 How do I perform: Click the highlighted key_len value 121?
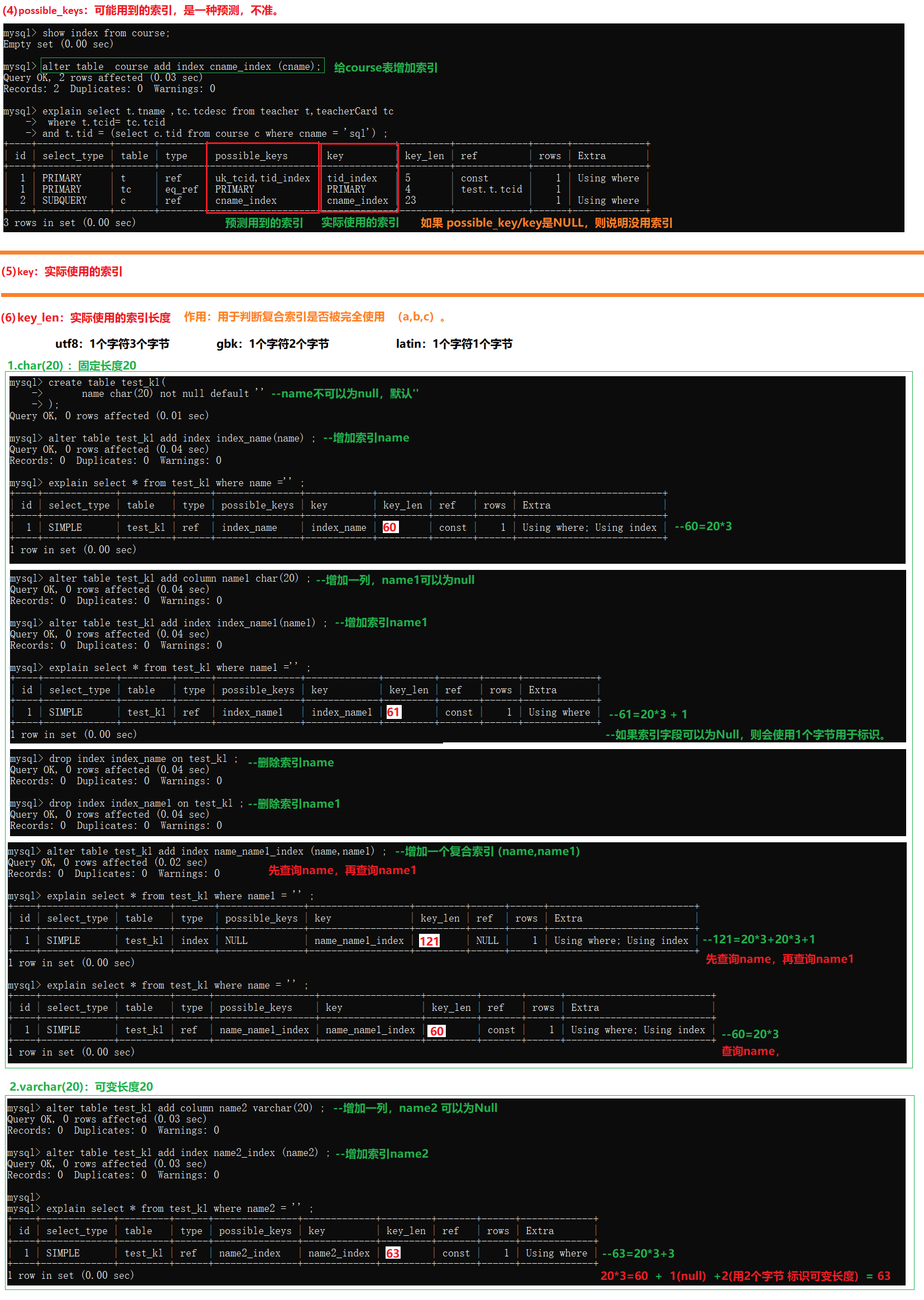[429, 941]
